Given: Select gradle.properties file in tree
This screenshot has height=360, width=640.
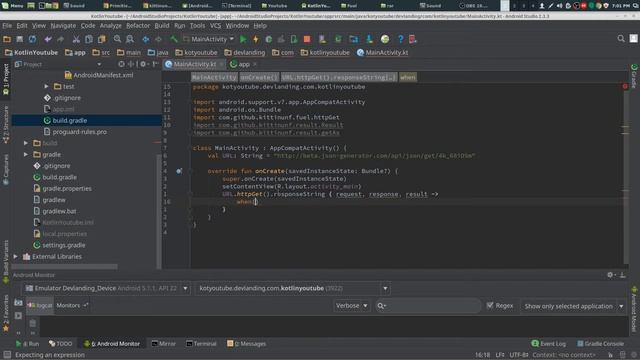Looking at the screenshot, I should [x=62, y=189].
